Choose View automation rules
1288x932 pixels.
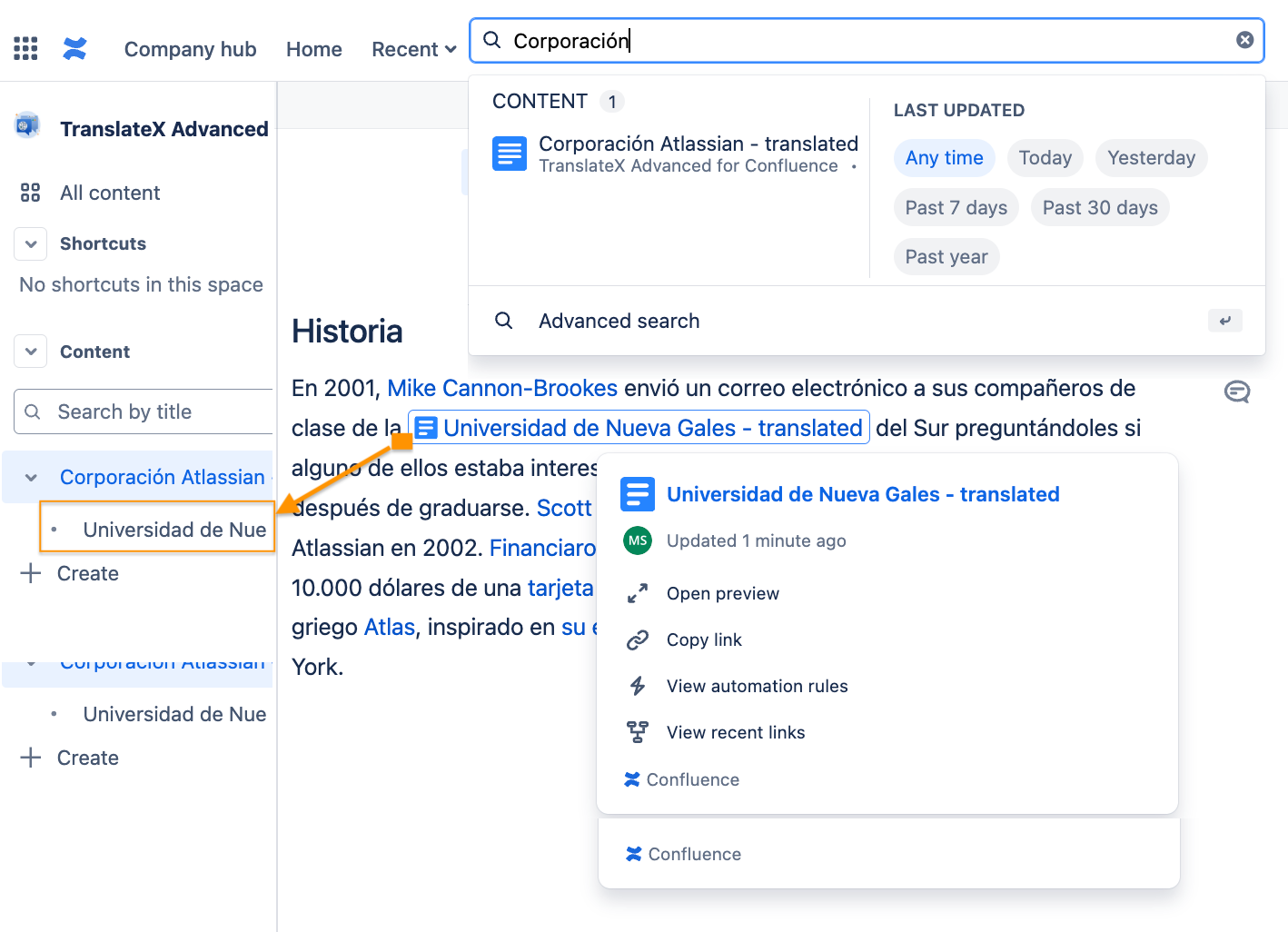coord(758,686)
